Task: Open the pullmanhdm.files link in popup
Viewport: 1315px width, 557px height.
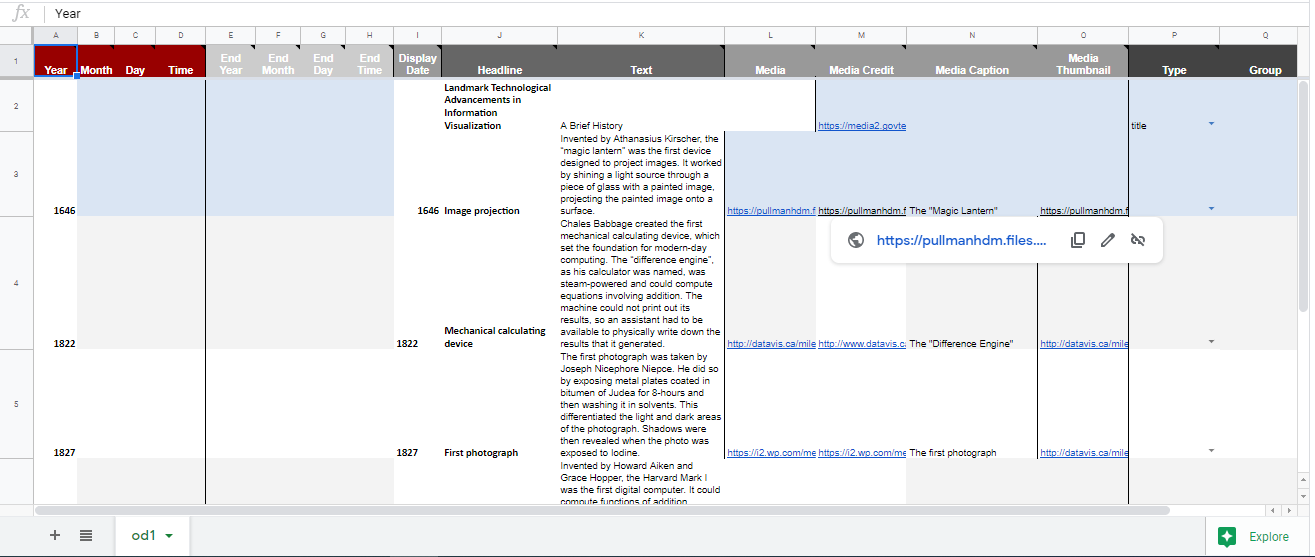Action: (961, 240)
